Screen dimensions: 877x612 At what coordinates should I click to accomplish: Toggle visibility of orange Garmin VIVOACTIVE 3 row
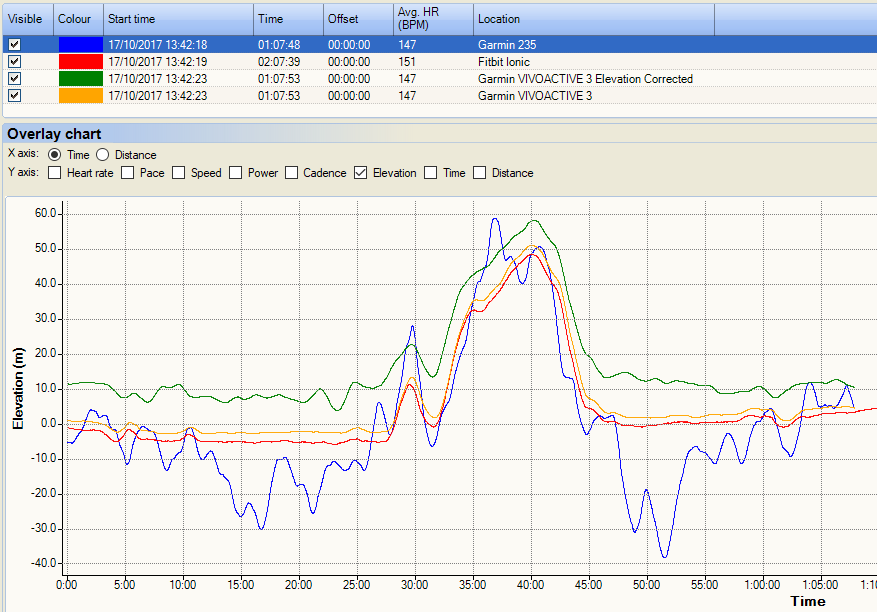click(x=12, y=96)
